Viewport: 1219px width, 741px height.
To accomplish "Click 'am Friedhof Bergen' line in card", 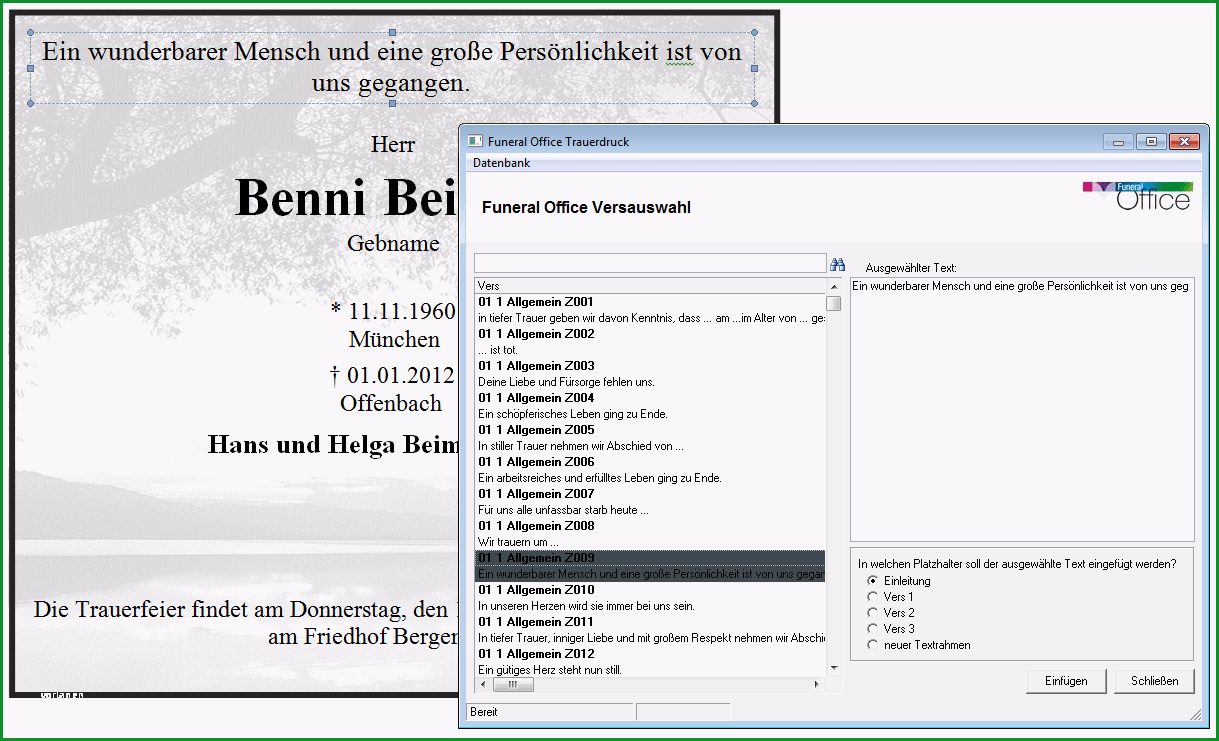I will click(x=363, y=637).
